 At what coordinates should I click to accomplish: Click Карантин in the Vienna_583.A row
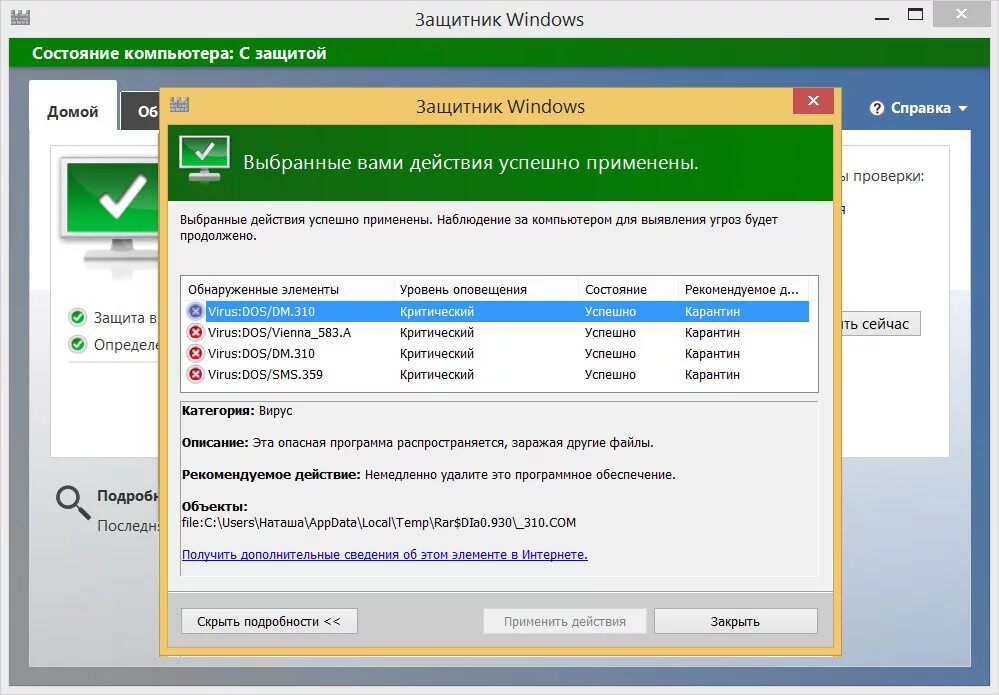[712, 333]
